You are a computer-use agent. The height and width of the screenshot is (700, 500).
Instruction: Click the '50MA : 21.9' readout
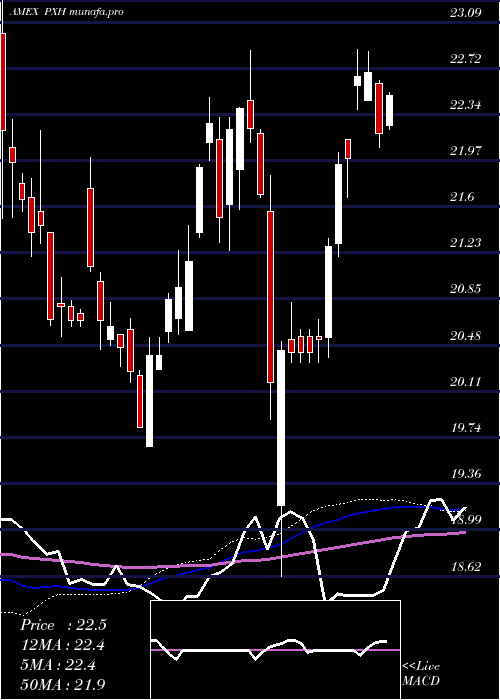click(x=63, y=684)
